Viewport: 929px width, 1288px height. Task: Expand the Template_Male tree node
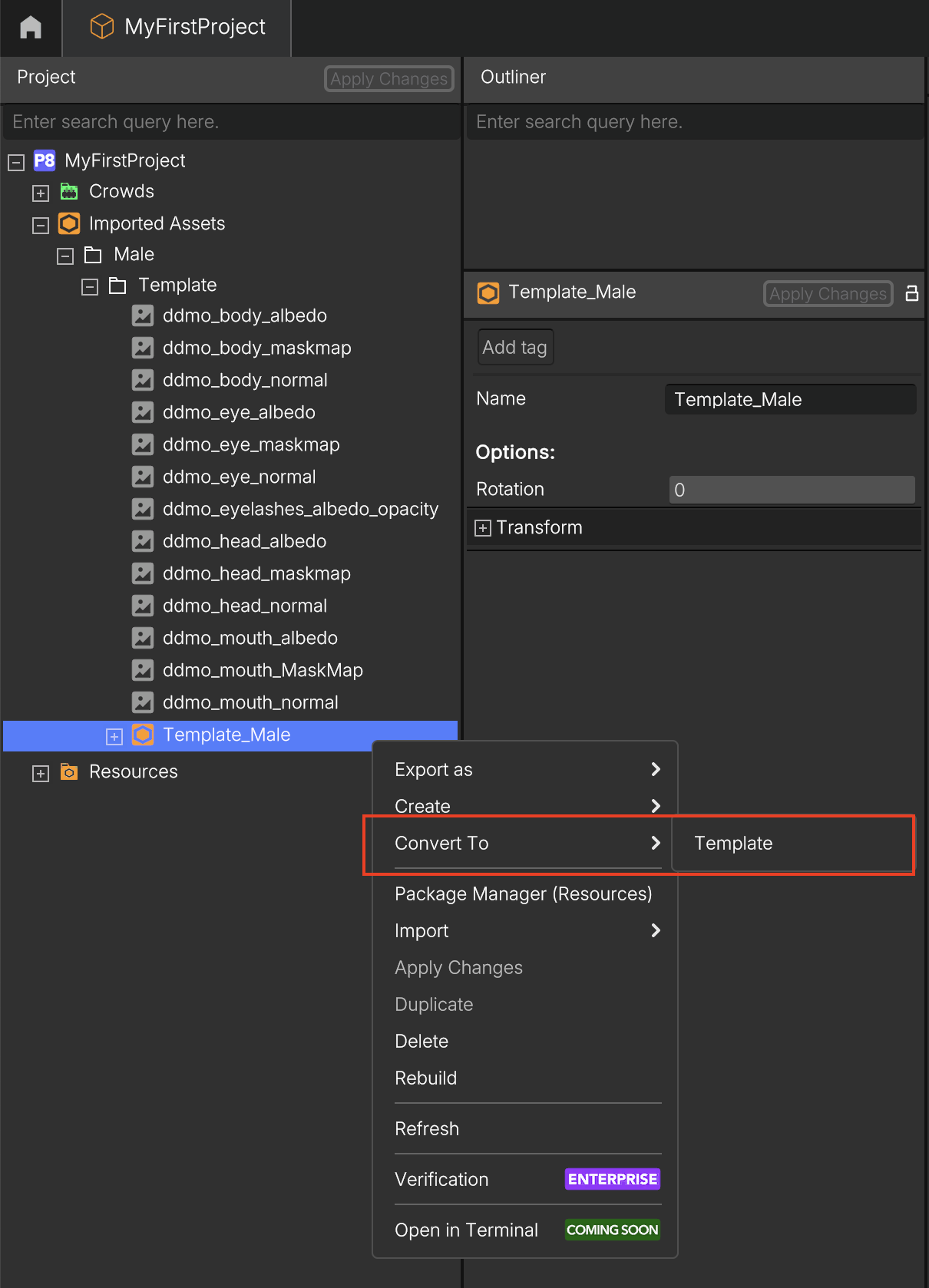114,737
